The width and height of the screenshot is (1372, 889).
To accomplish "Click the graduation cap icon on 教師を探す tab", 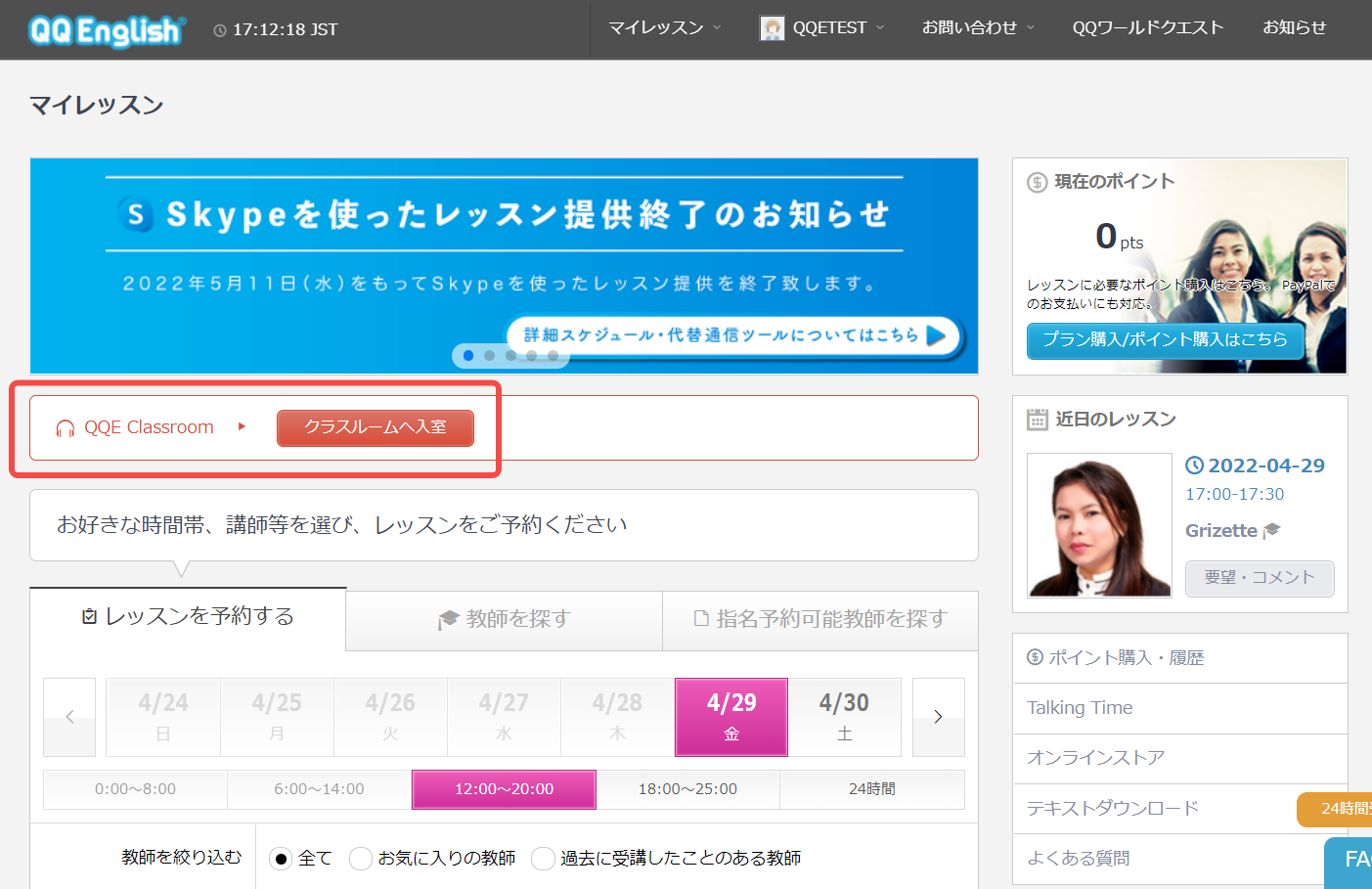I will (x=448, y=619).
